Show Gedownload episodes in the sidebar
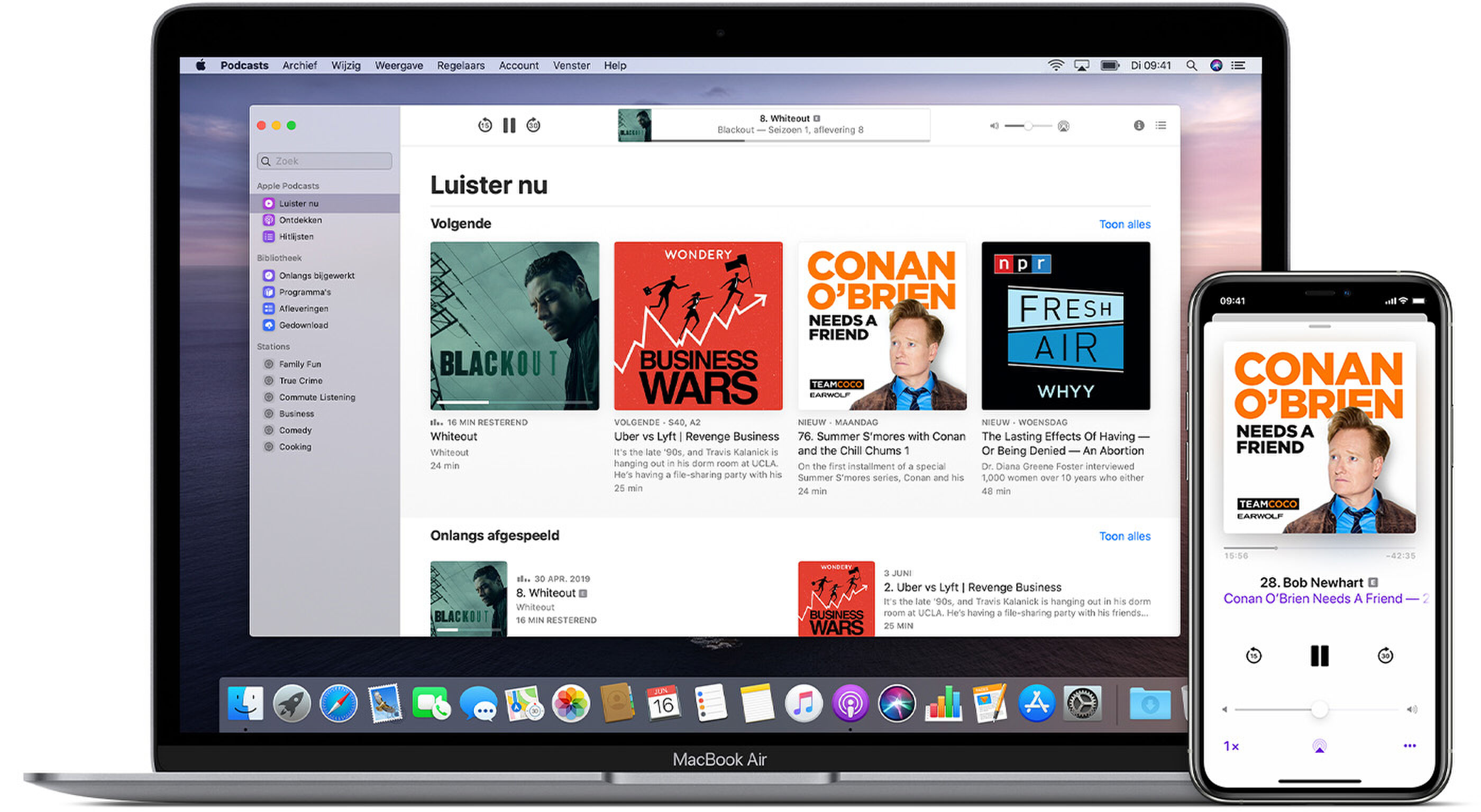The height and width of the screenshot is (812, 1481). [x=304, y=325]
